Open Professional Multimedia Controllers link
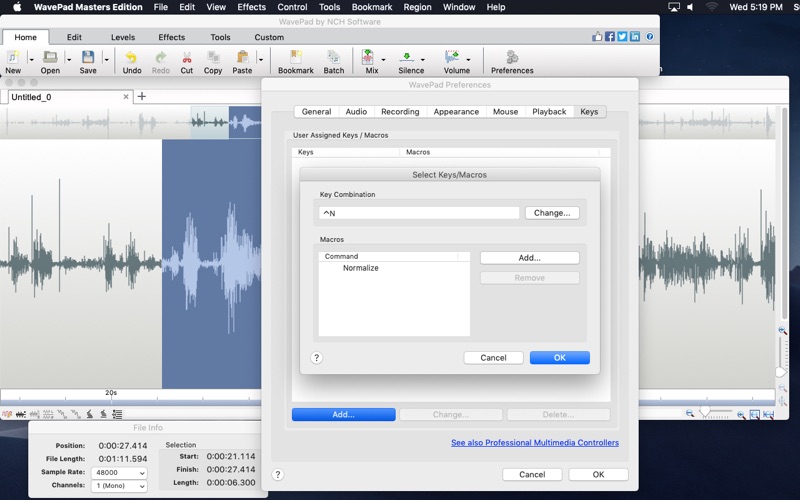 point(534,442)
